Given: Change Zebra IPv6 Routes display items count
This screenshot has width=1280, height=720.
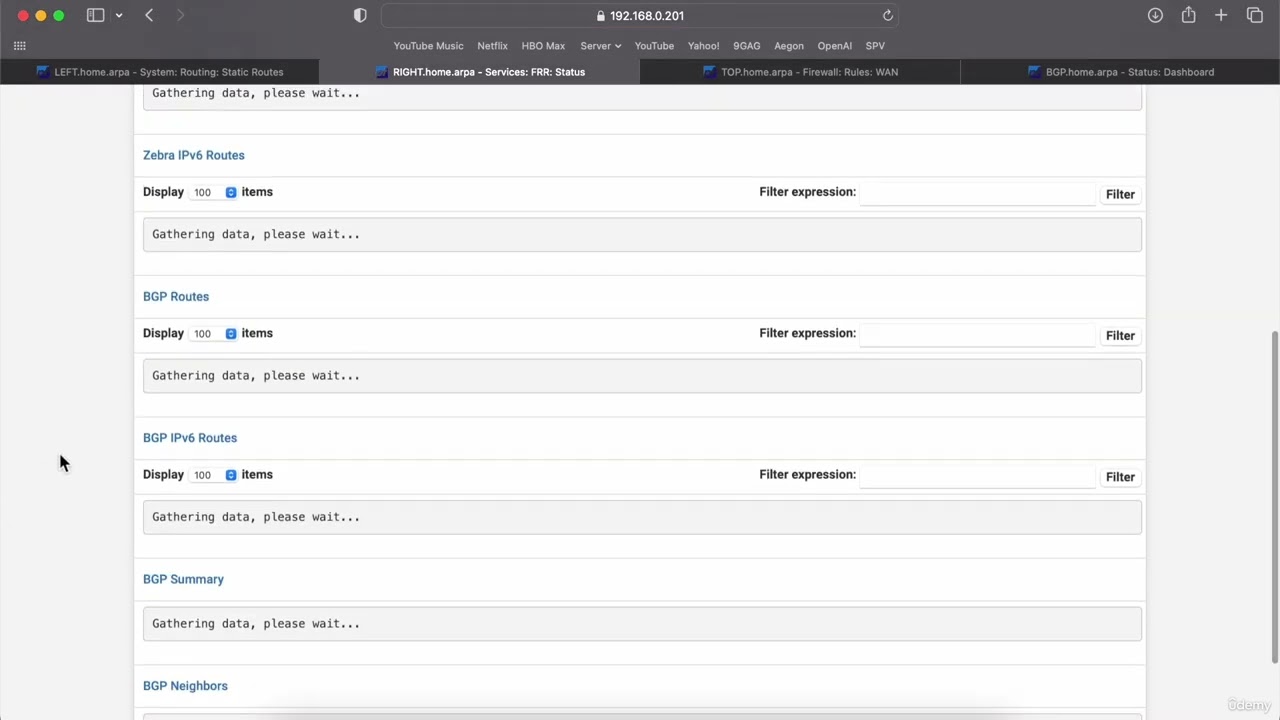Looking at the screenshot, I should (x=214, y=192).
